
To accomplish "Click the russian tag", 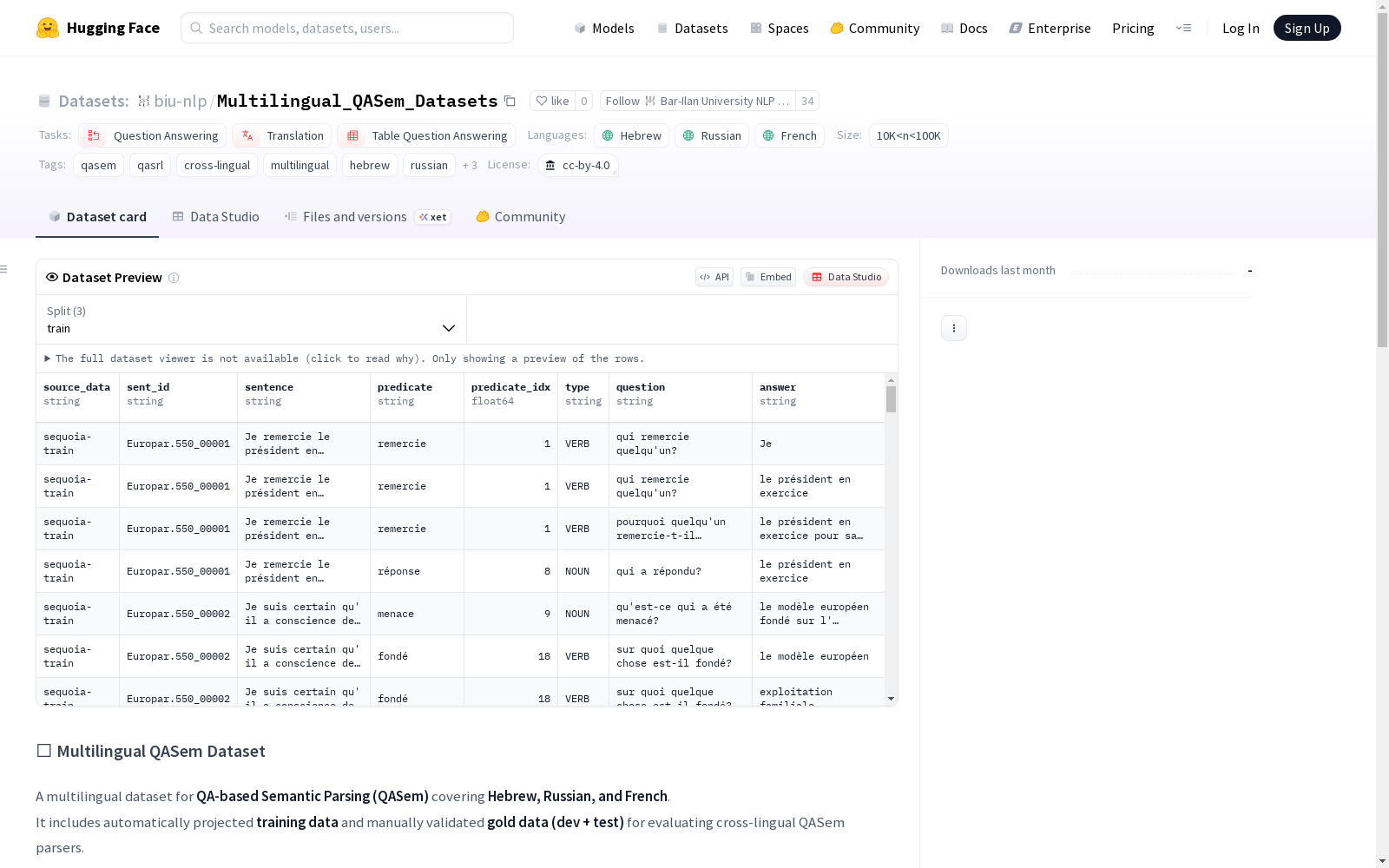I will tap(429, 165).
